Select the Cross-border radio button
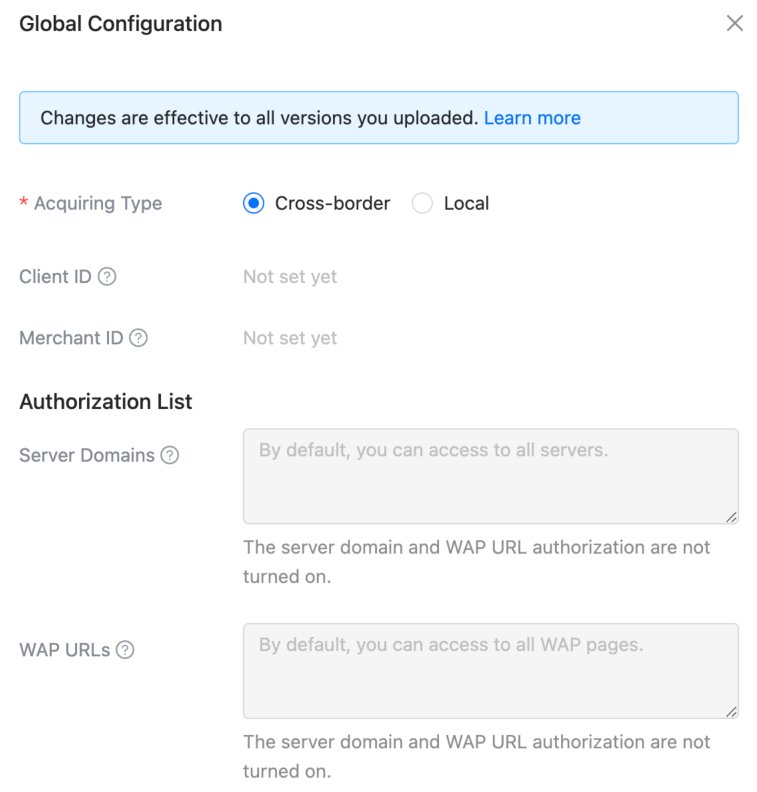 pyautogui.click(x=254, y=203)
